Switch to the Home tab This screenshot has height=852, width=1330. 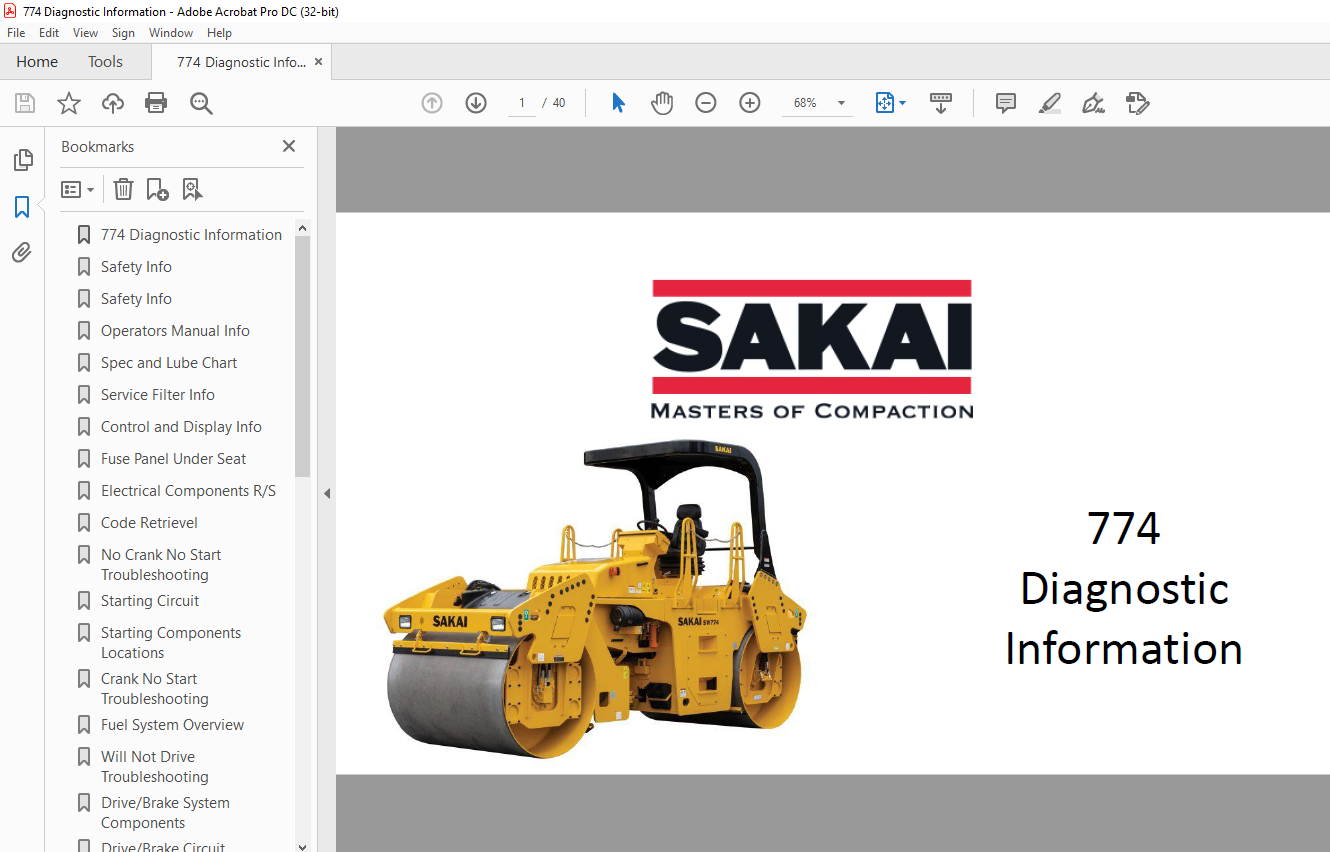37,62
